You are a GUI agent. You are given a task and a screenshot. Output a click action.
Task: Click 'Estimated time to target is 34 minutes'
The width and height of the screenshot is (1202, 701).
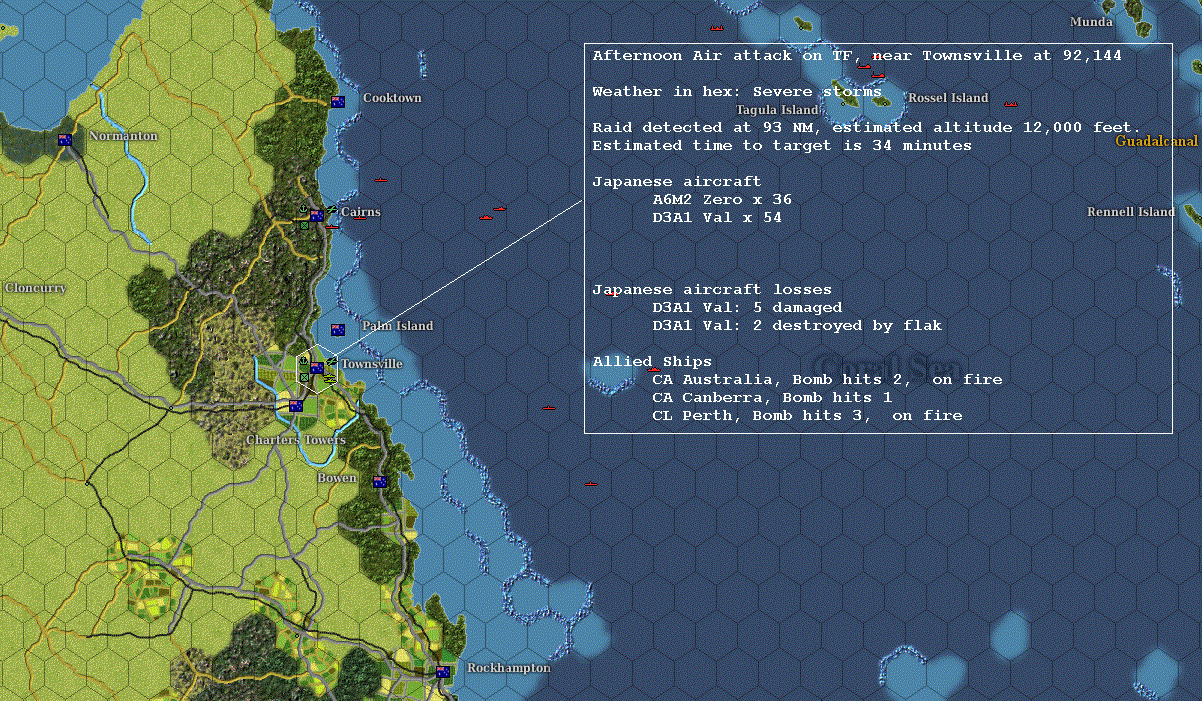point(782,146)
